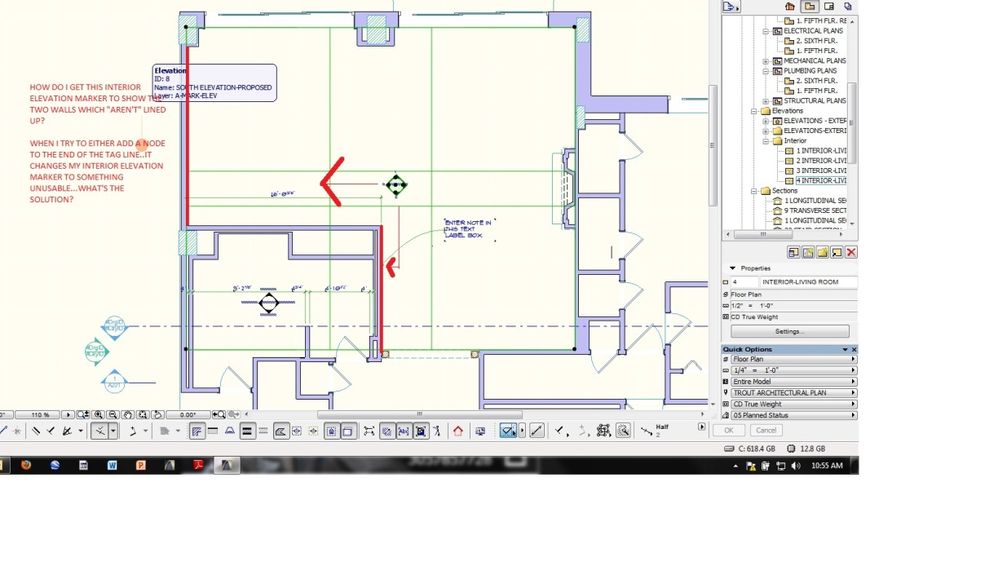Viewport: 998px width, 562px height.
Task: Open Project Map view in Navigator
Action: (x=790, y=6)
